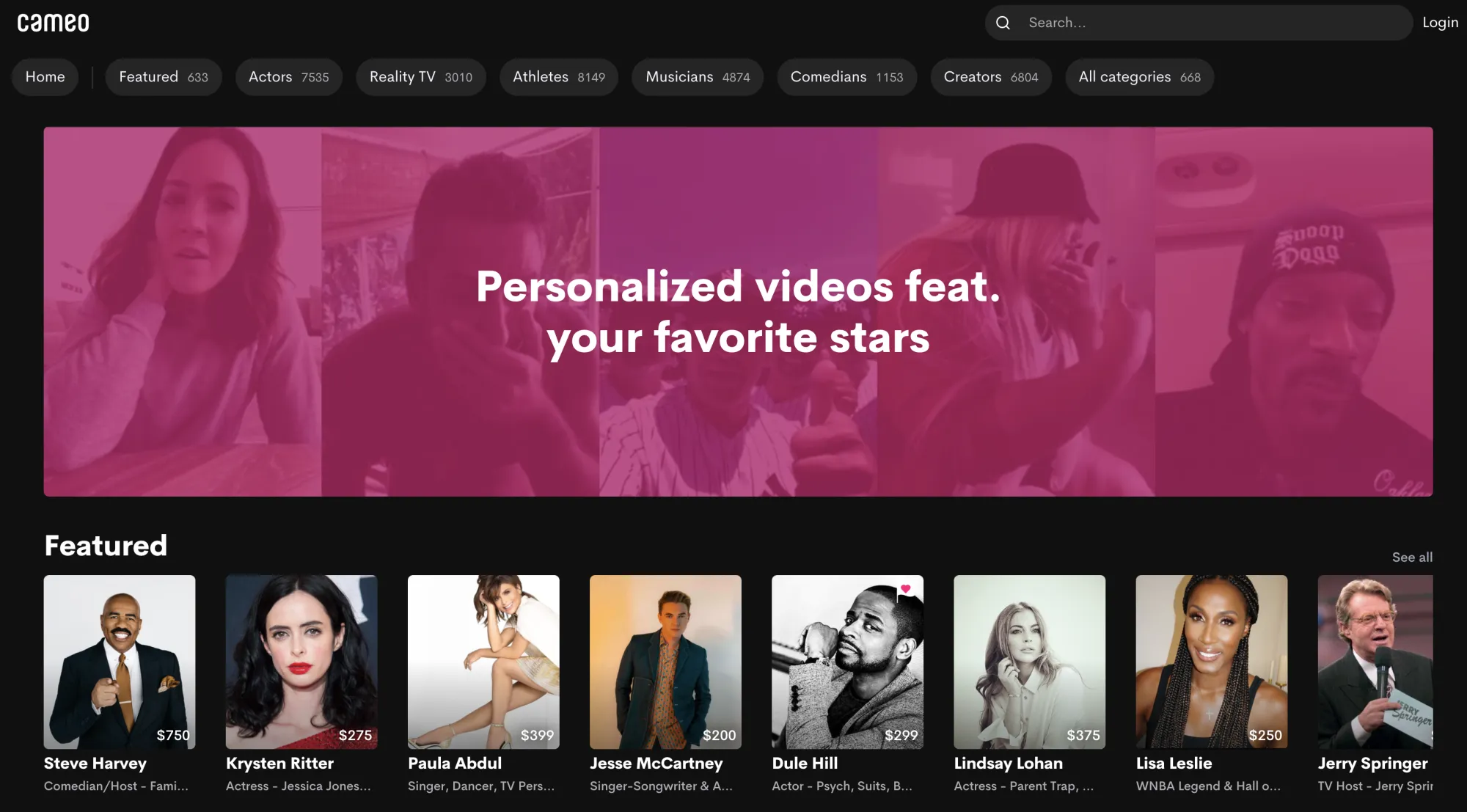Click the "Actress - Parent Trap, ..." description
1467x812 pixels.
coord(1023,786)
